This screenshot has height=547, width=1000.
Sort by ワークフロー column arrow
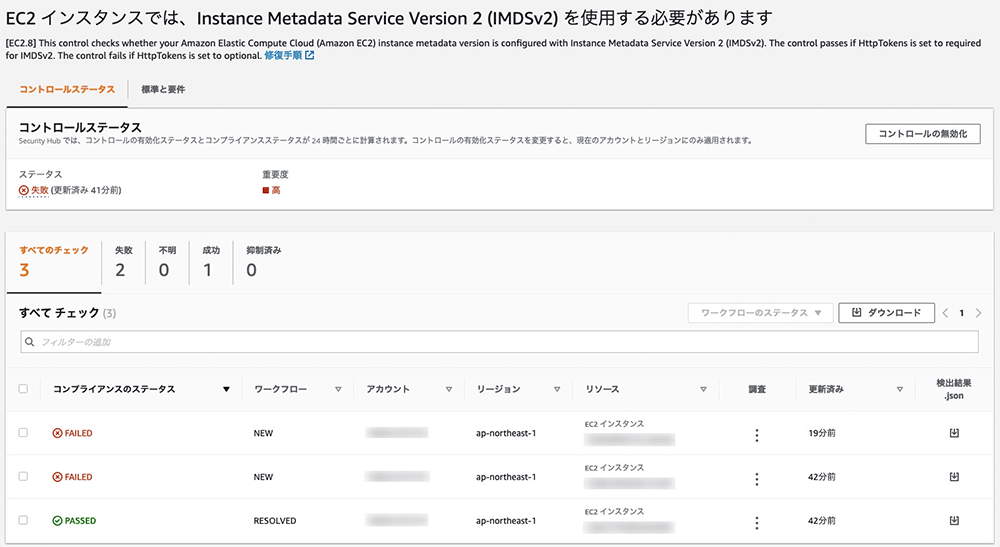click(x=338, y=389)
